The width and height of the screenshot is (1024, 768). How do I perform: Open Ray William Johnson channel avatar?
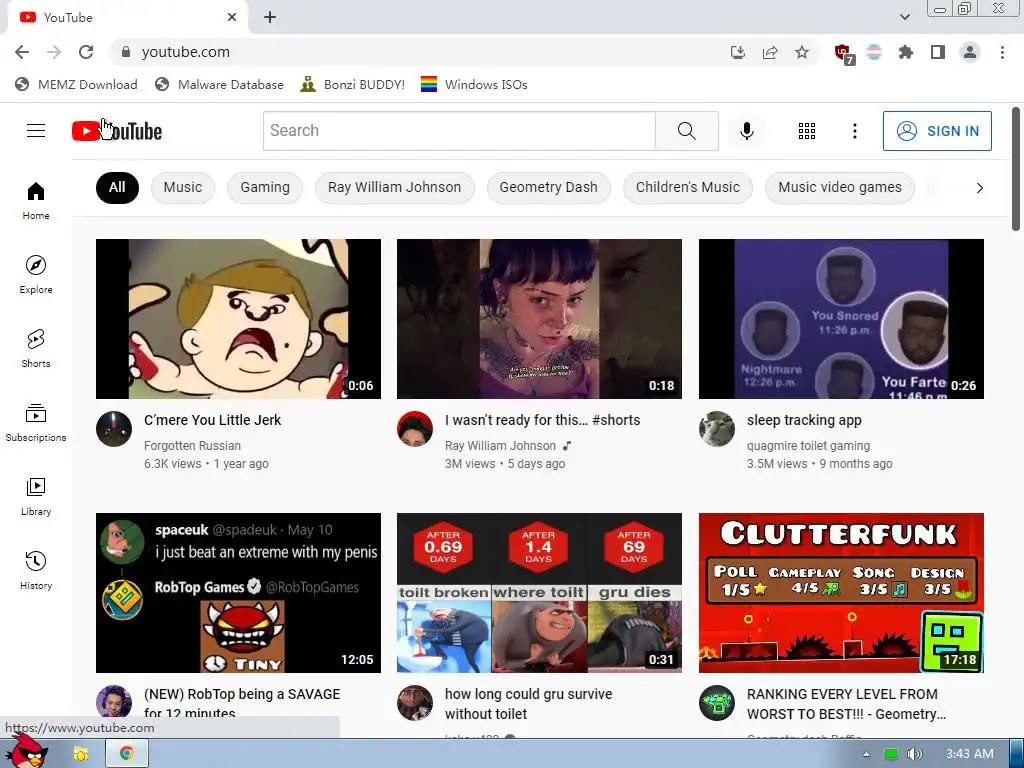coord(415,429)
